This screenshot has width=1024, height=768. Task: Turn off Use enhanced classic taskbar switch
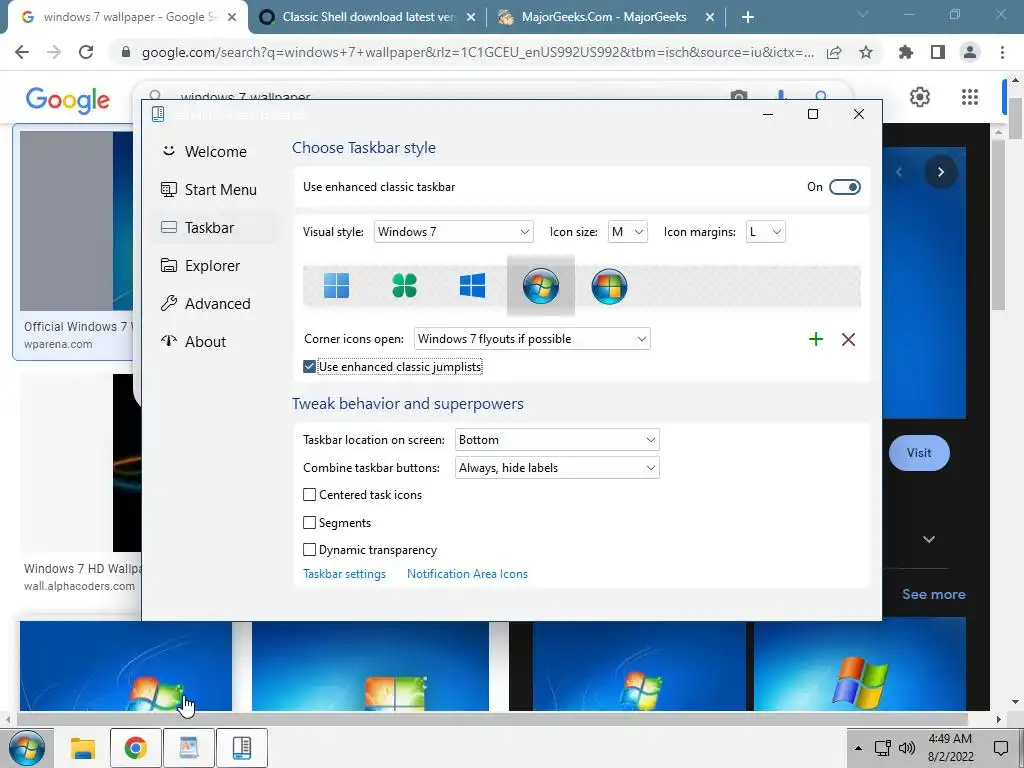[844, 187]
